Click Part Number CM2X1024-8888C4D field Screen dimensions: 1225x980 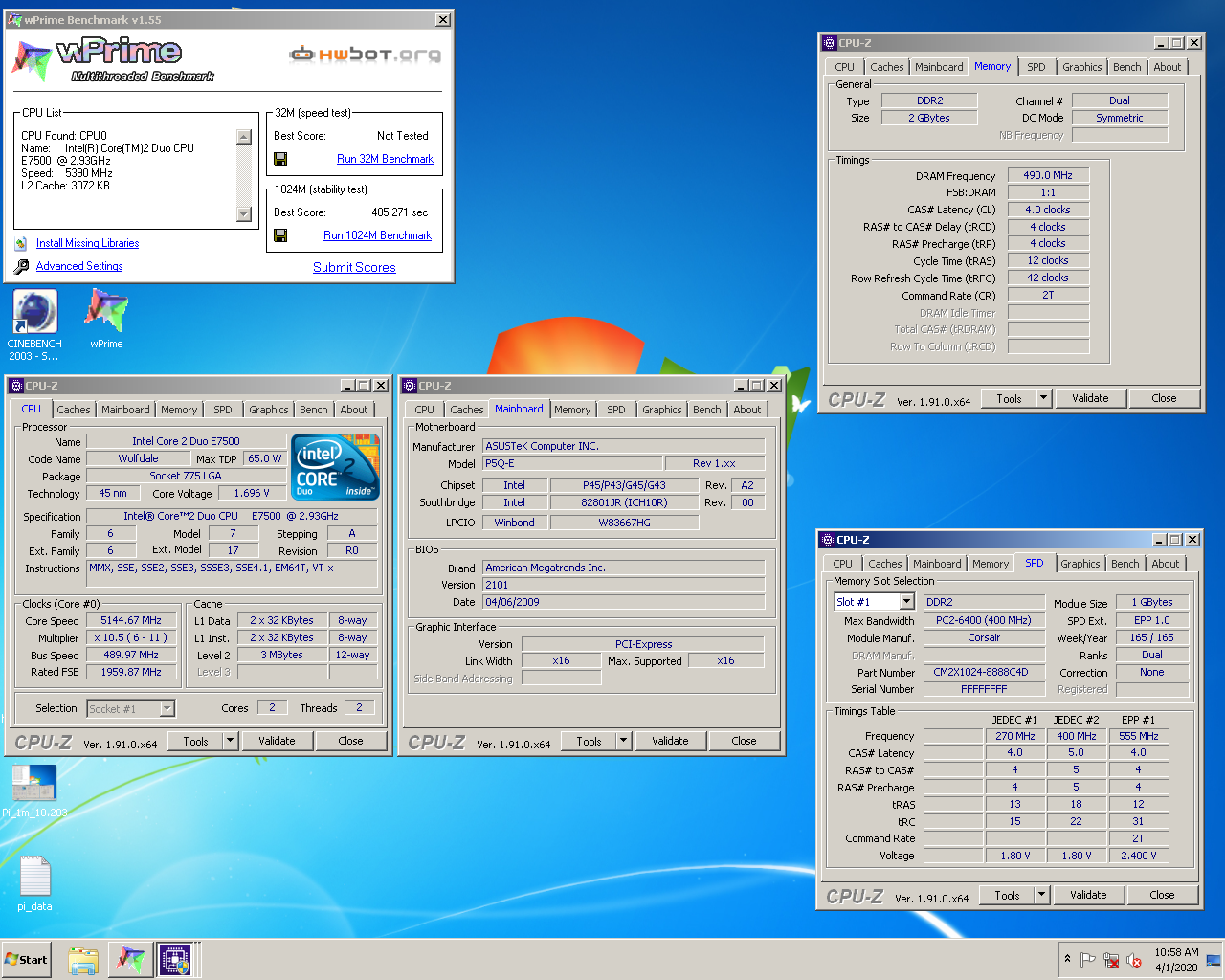pyautogui.click(x=981, y=672)
